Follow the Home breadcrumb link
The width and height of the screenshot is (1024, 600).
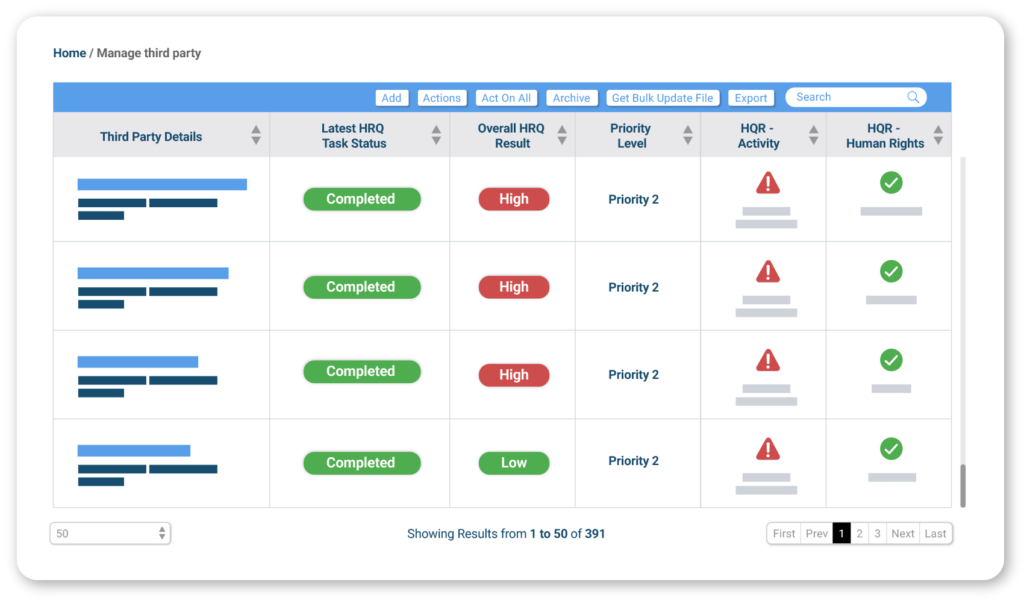tap(69, 53)
